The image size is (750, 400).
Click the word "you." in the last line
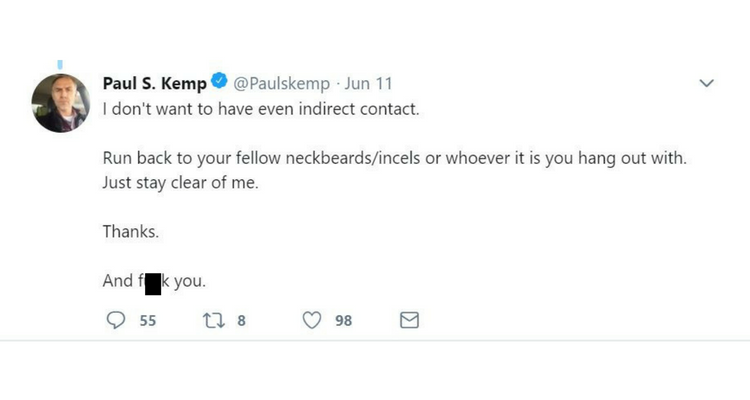tap(189, 281)
